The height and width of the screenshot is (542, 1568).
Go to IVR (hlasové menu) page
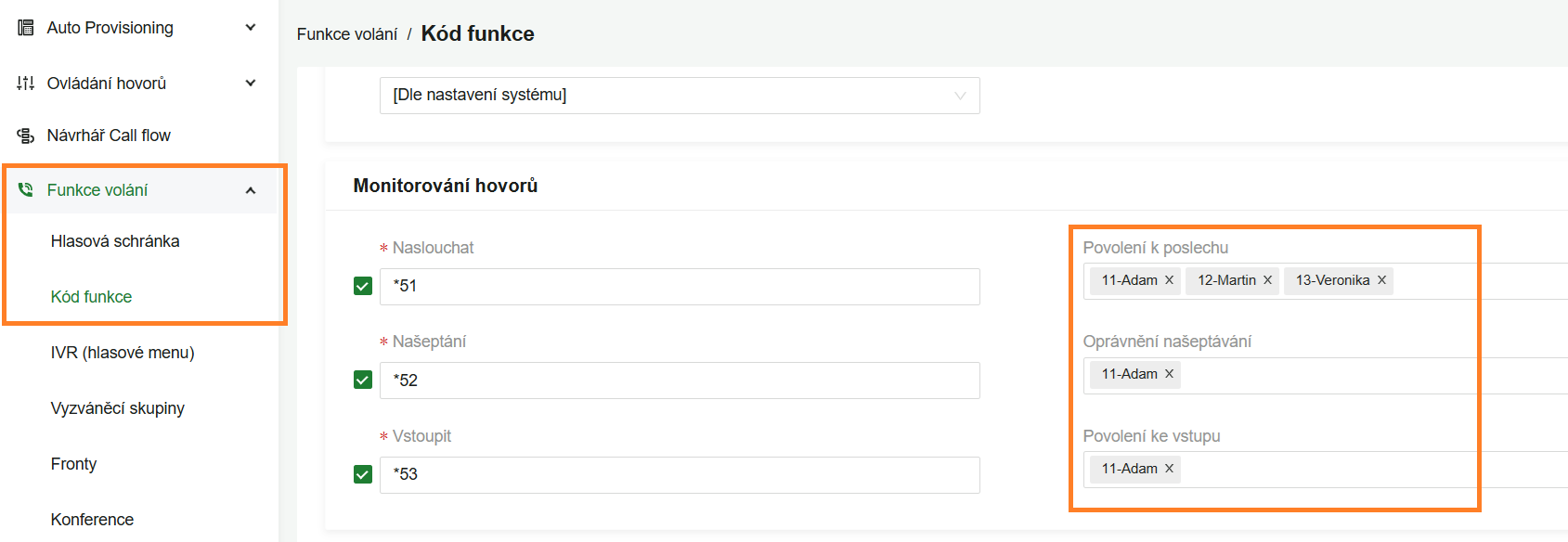[123, 353]
